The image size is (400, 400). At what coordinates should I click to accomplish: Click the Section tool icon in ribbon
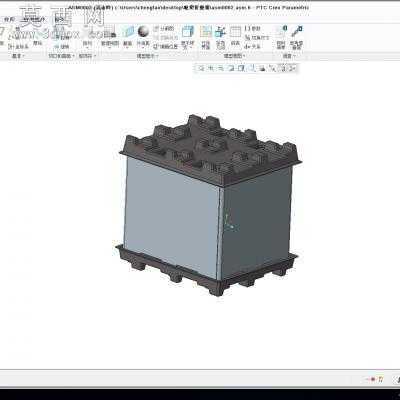pyautogui.click(x=128, y=32)
